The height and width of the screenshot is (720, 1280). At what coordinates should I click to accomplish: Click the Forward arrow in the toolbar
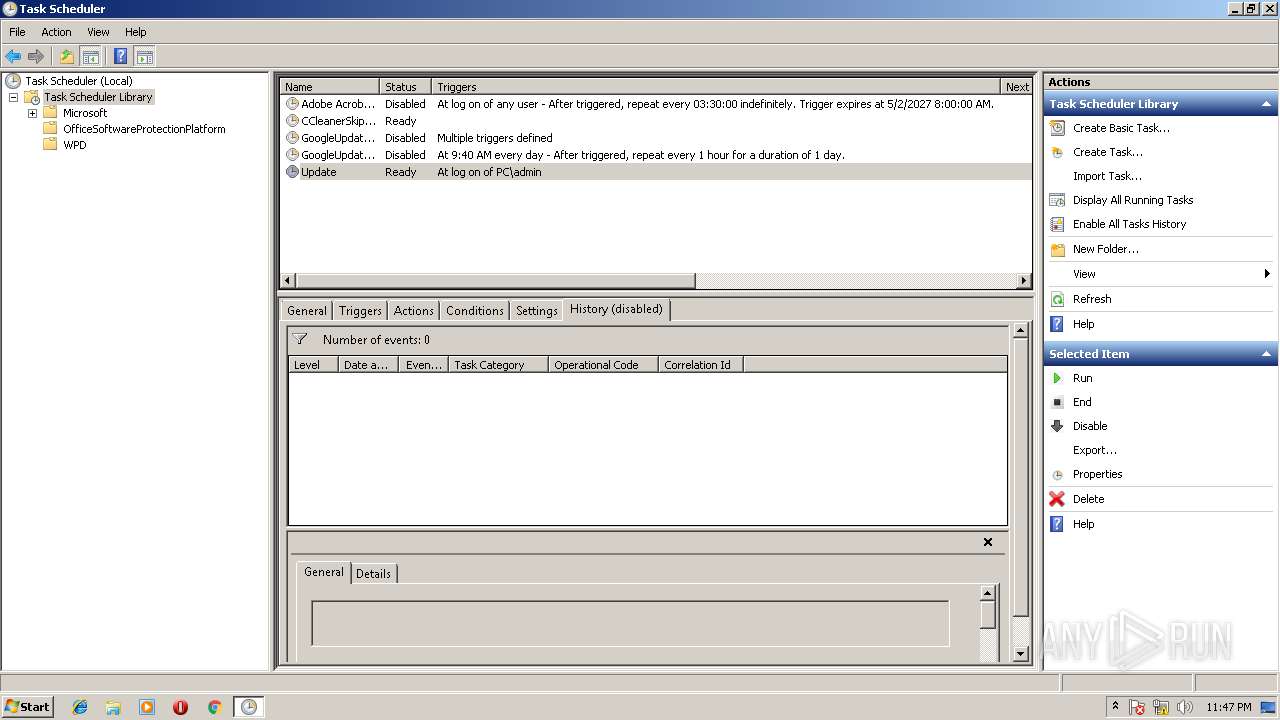(x=36, y=56)
